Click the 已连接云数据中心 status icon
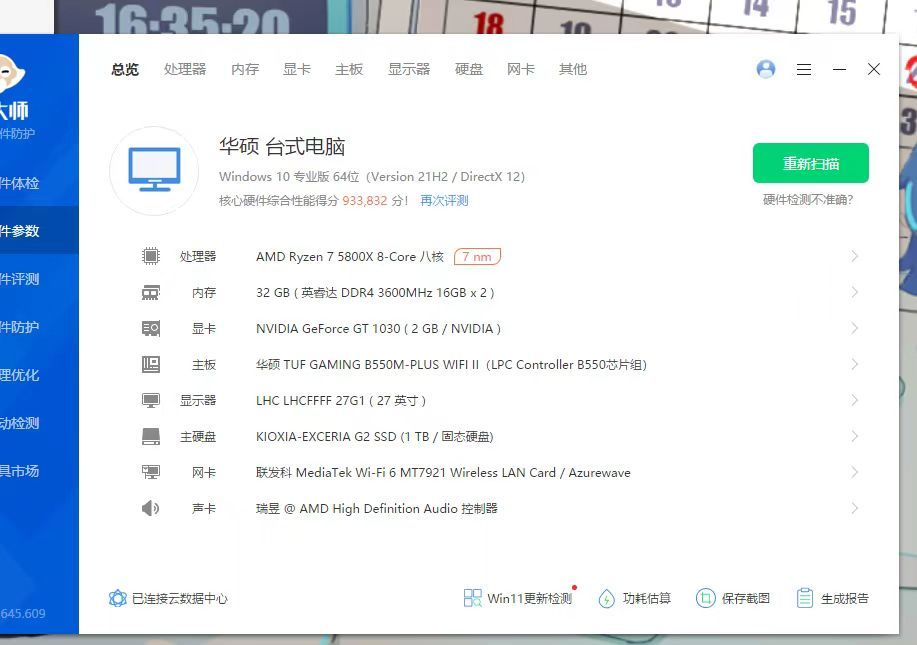This screenshot has width=917, height=645. pos(118,598)
